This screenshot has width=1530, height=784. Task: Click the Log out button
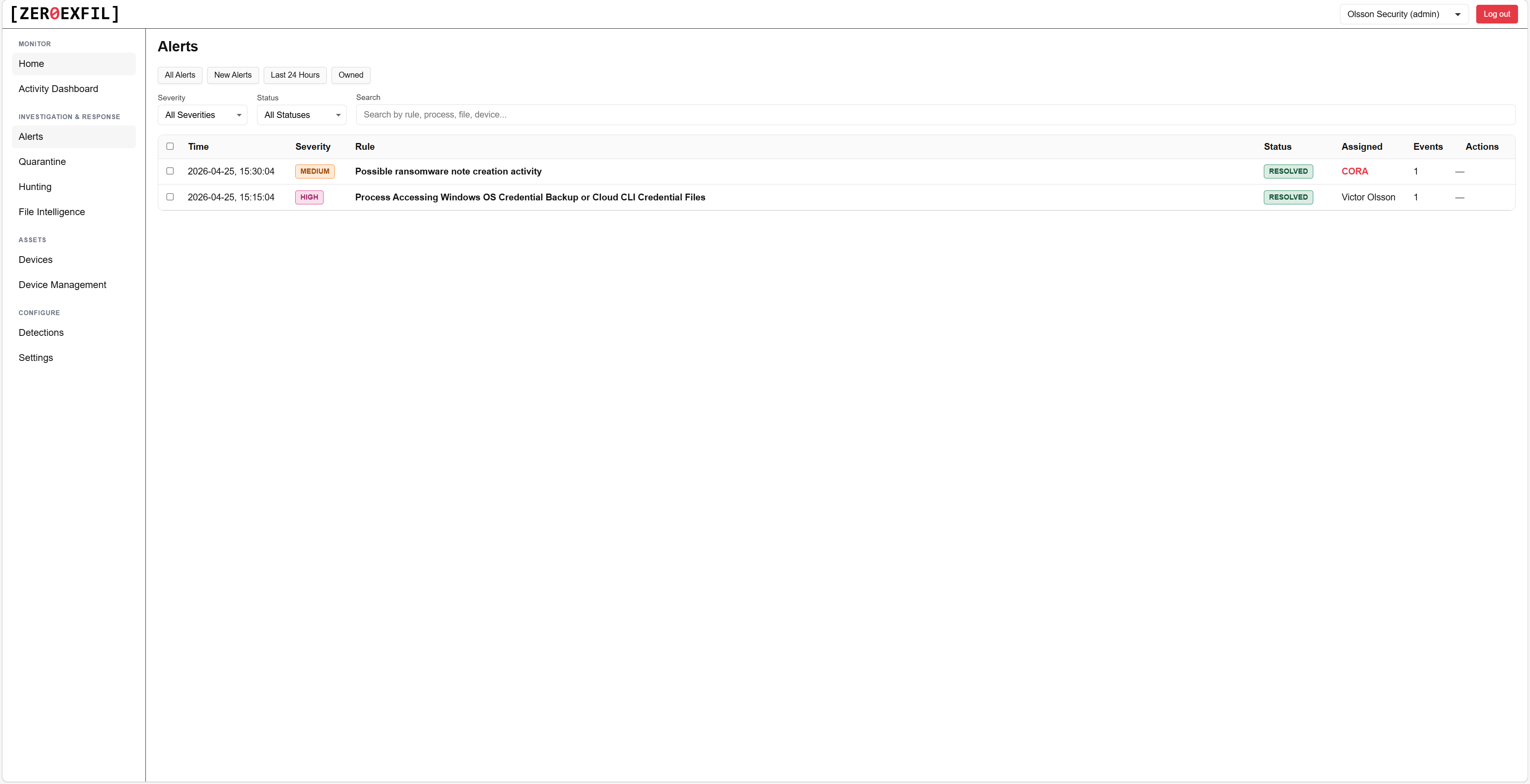click(x=1496, y=14)
